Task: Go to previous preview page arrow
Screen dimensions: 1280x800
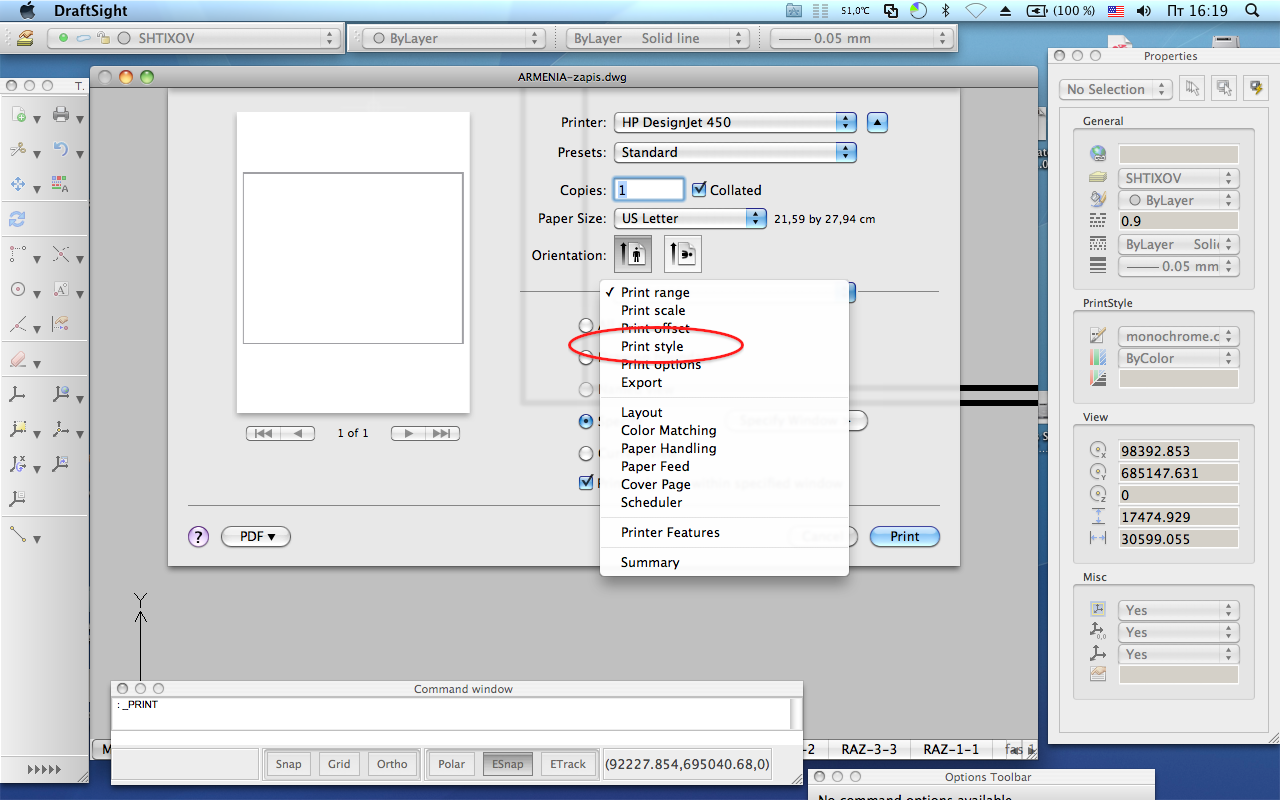Action: pos(297,433)
